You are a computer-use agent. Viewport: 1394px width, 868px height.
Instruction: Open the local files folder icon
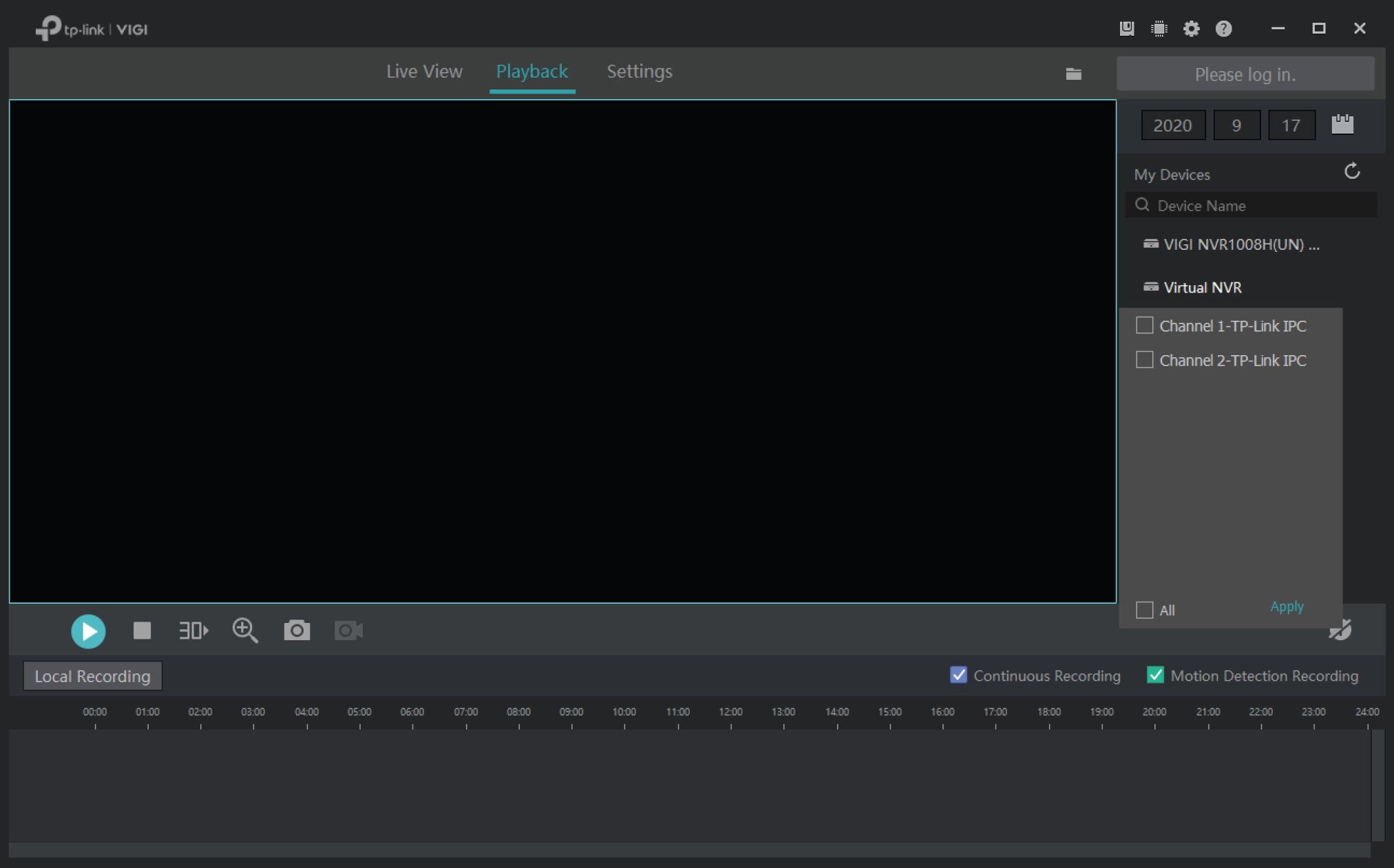click(x=1073, y=74)
